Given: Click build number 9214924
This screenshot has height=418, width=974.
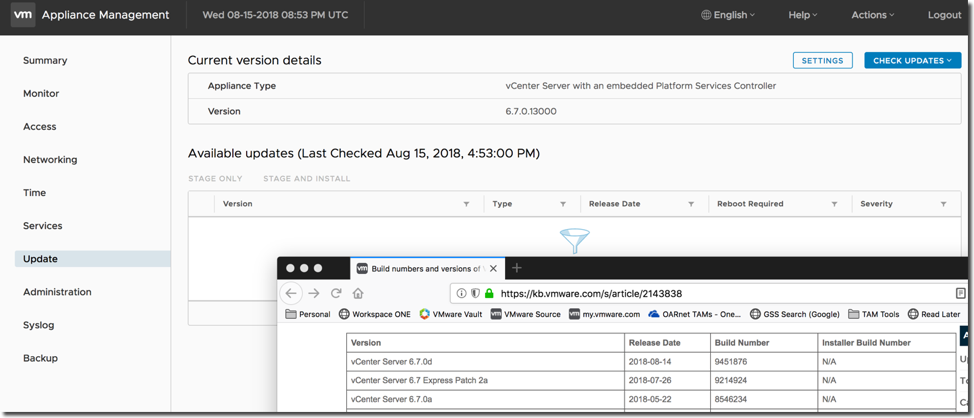Looking at the screenshot, I should click(730, 380).
